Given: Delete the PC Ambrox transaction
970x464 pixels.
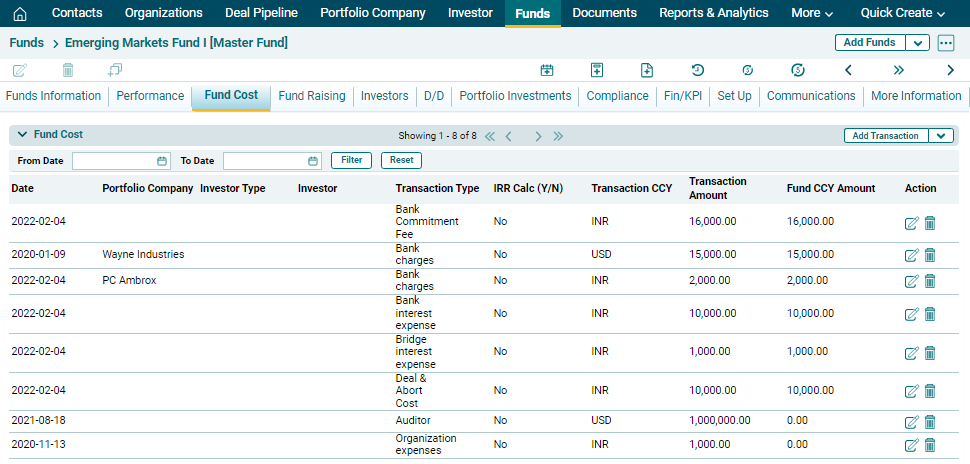Looking at the screenshot, I should (x=930, y=281).
